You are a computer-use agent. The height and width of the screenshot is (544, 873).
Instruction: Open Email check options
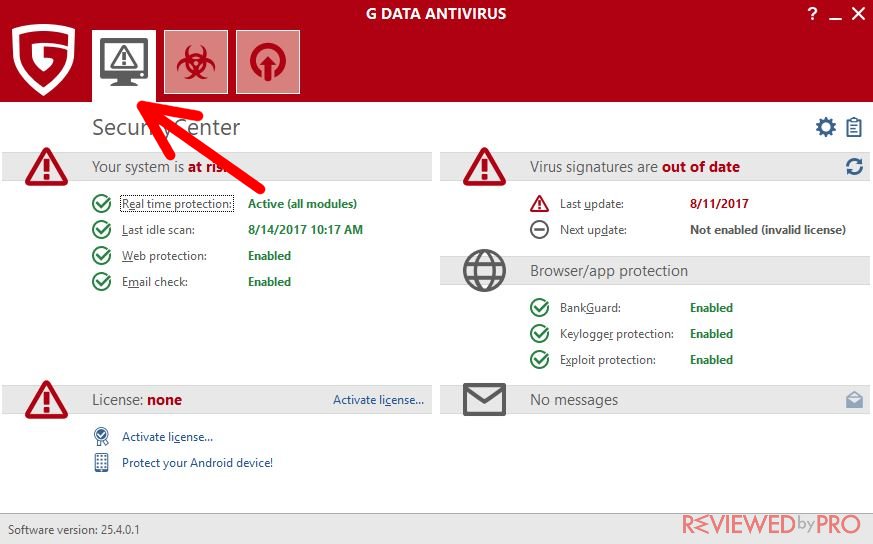tap(155, 282)
